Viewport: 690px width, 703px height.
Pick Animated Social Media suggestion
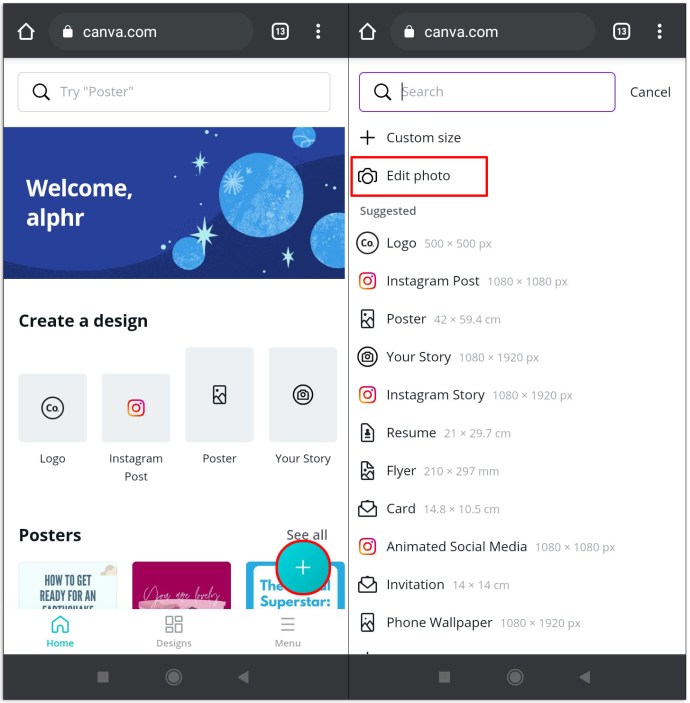point(487,547)
